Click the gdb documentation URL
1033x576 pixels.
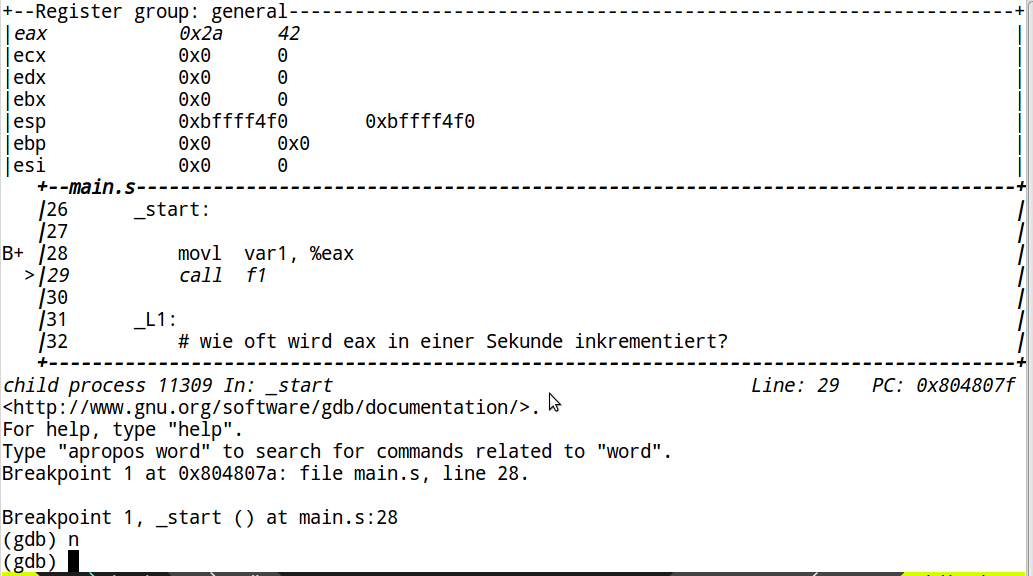(266, 408)
